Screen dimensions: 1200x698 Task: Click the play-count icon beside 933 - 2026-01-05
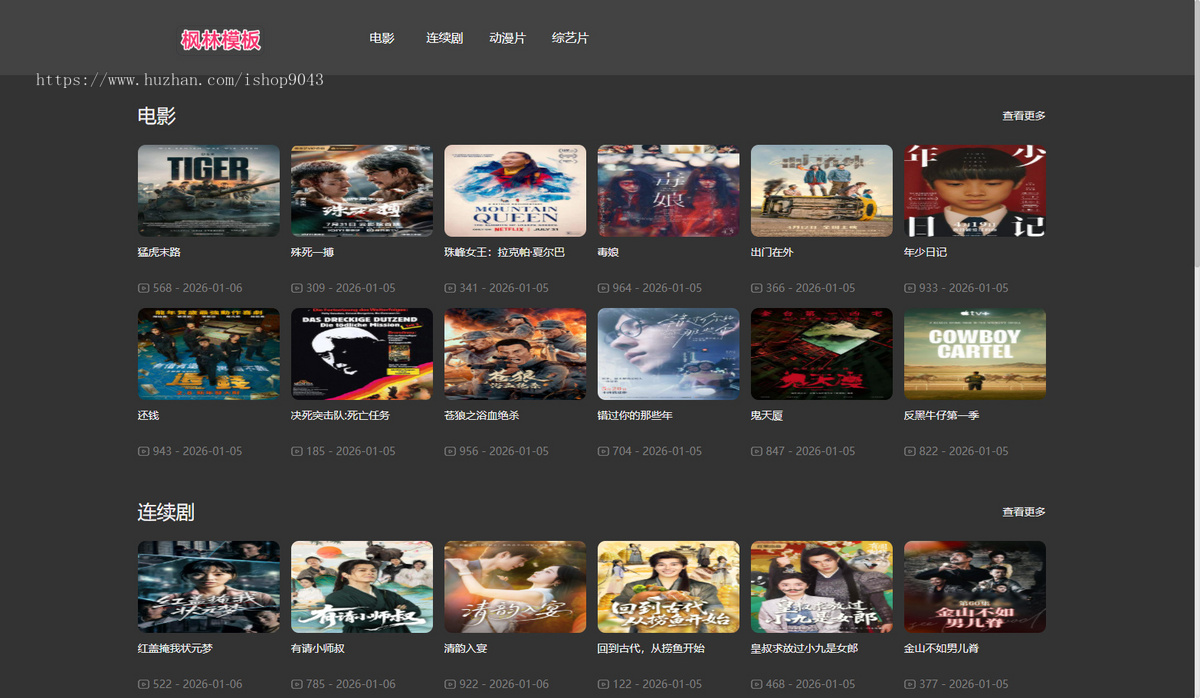[909, 288]
